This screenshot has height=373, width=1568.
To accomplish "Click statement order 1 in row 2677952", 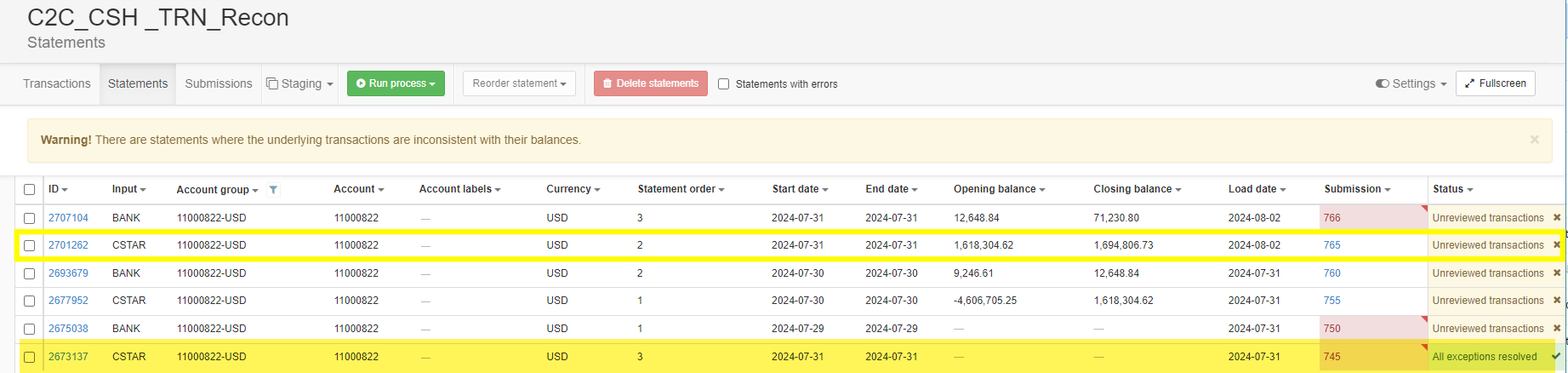I will click(x=640, y=301).
